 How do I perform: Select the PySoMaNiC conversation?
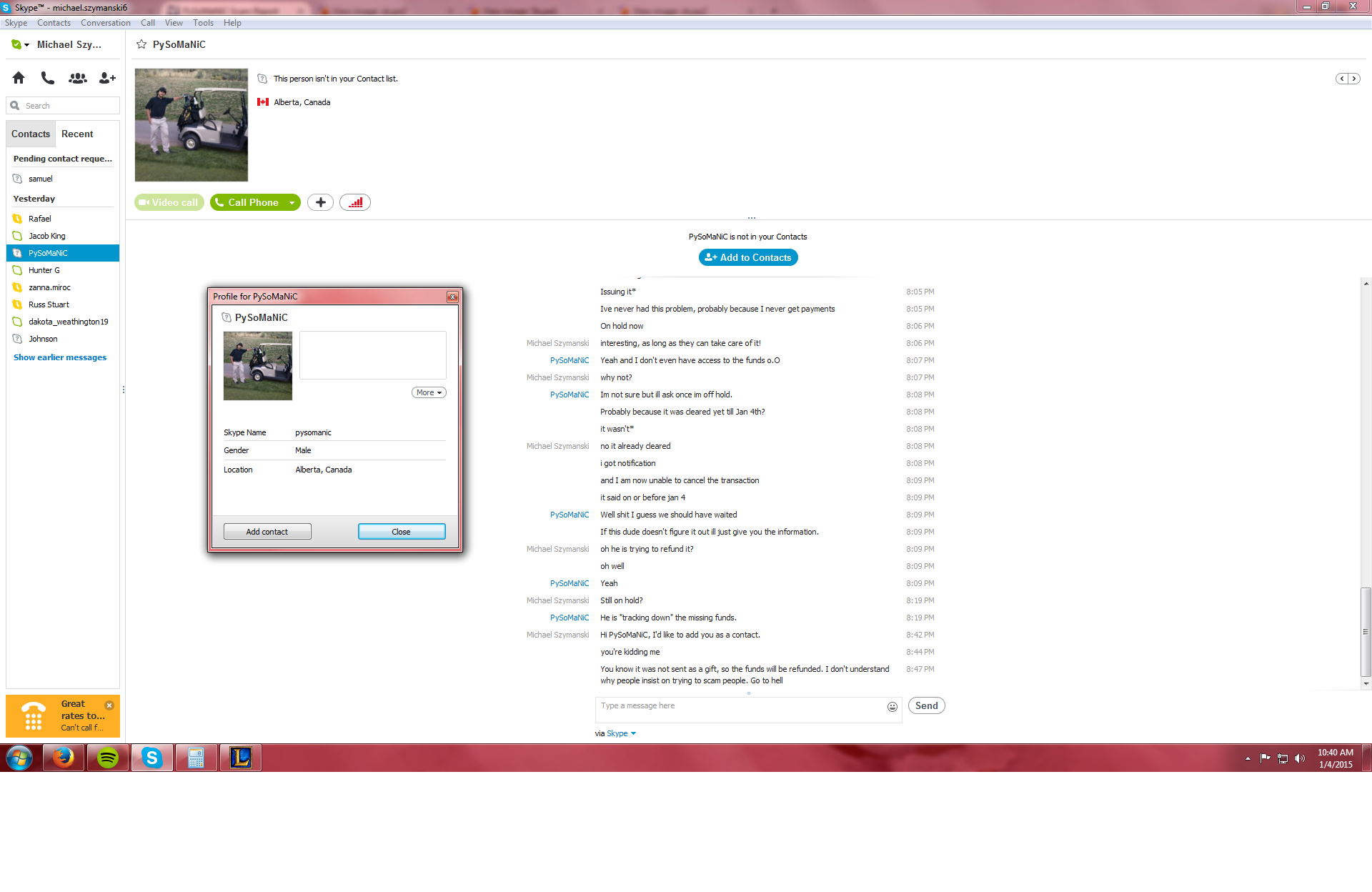[63, 253]
